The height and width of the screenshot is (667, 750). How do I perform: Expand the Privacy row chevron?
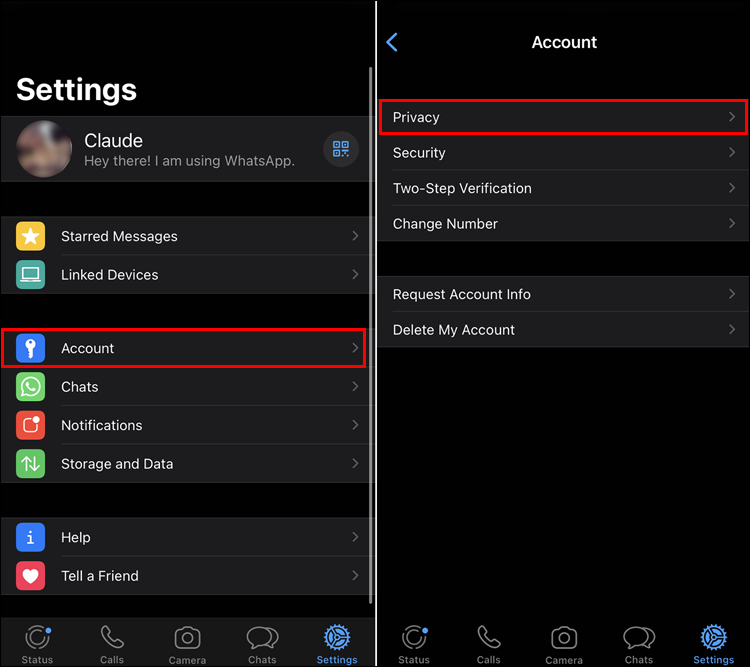coord(732,117)
